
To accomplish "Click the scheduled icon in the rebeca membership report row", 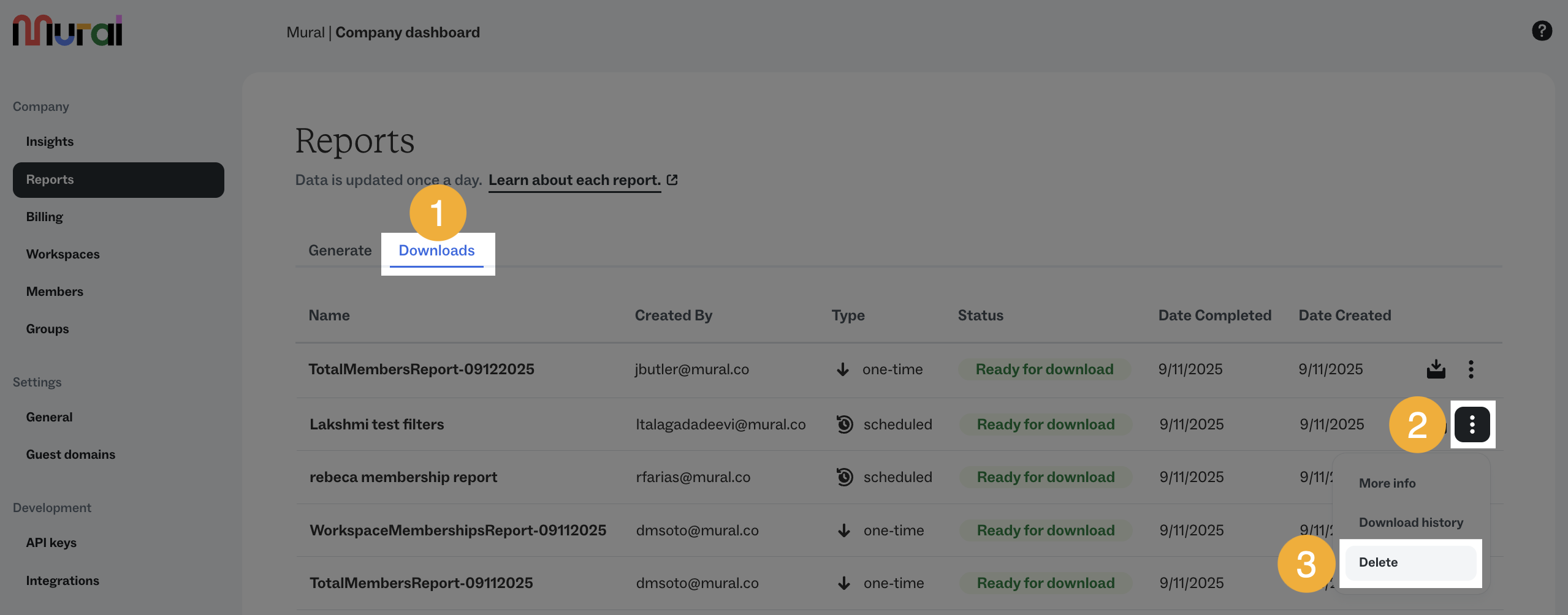I will tap(845, 477).
